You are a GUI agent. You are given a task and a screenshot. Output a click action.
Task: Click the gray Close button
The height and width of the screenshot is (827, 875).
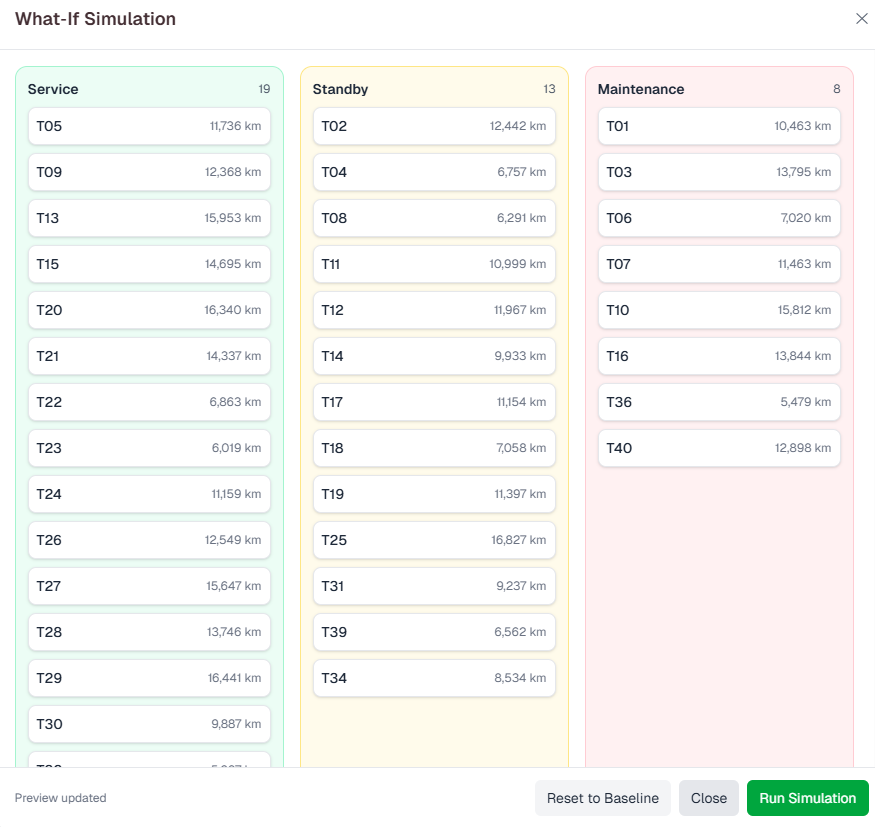708,798
